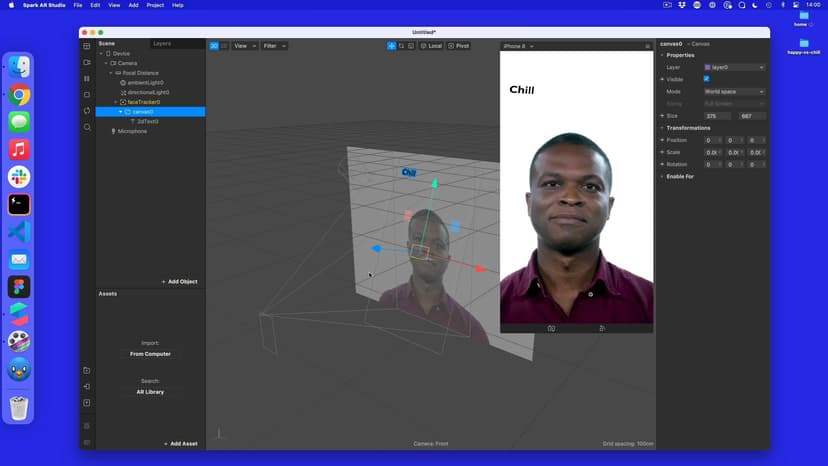Open the View dropdown in viewport
Viewport: 828px width, 466px height.
[x=244, y=46]
